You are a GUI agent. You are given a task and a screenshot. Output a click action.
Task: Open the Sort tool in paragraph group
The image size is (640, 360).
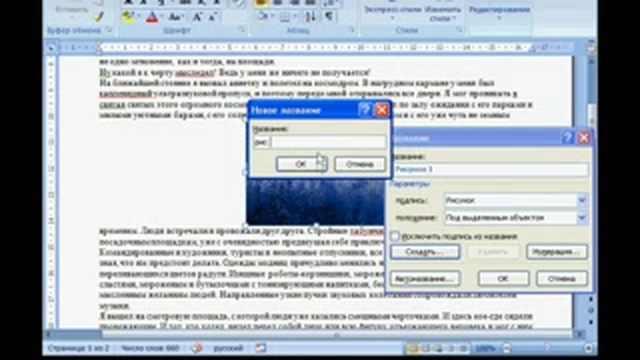[311, 16]
